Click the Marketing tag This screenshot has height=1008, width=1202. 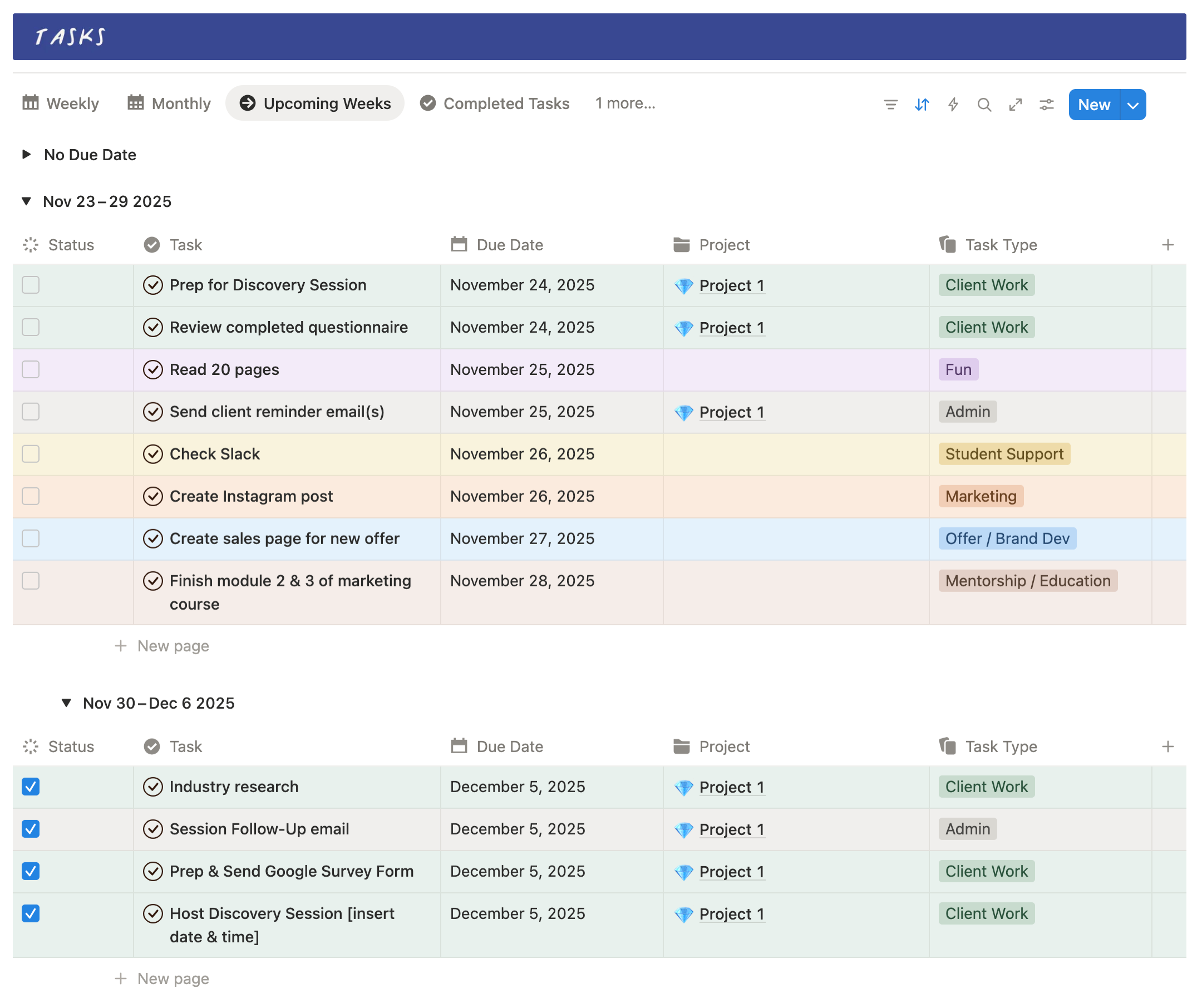click(x=981, y=497)
